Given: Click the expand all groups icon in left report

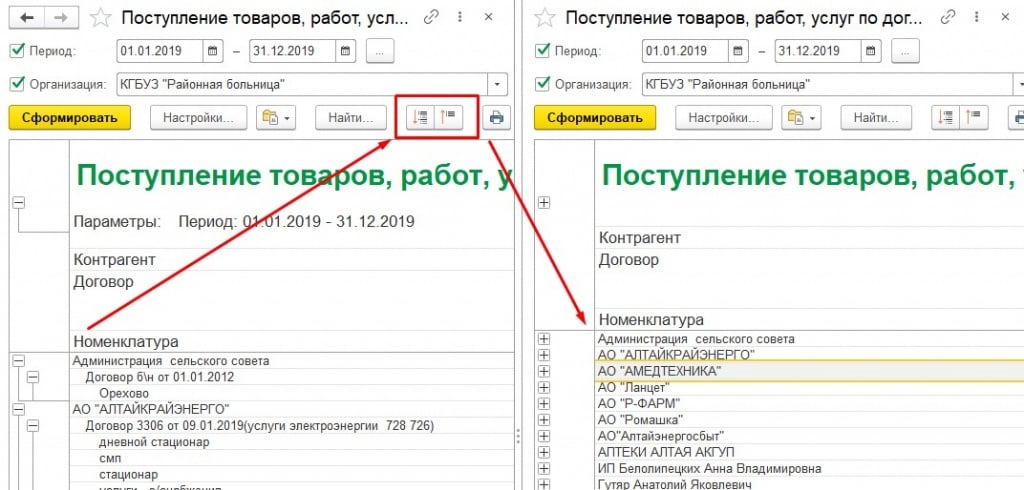Looking at the screenshot, I should tap(421, 117).
